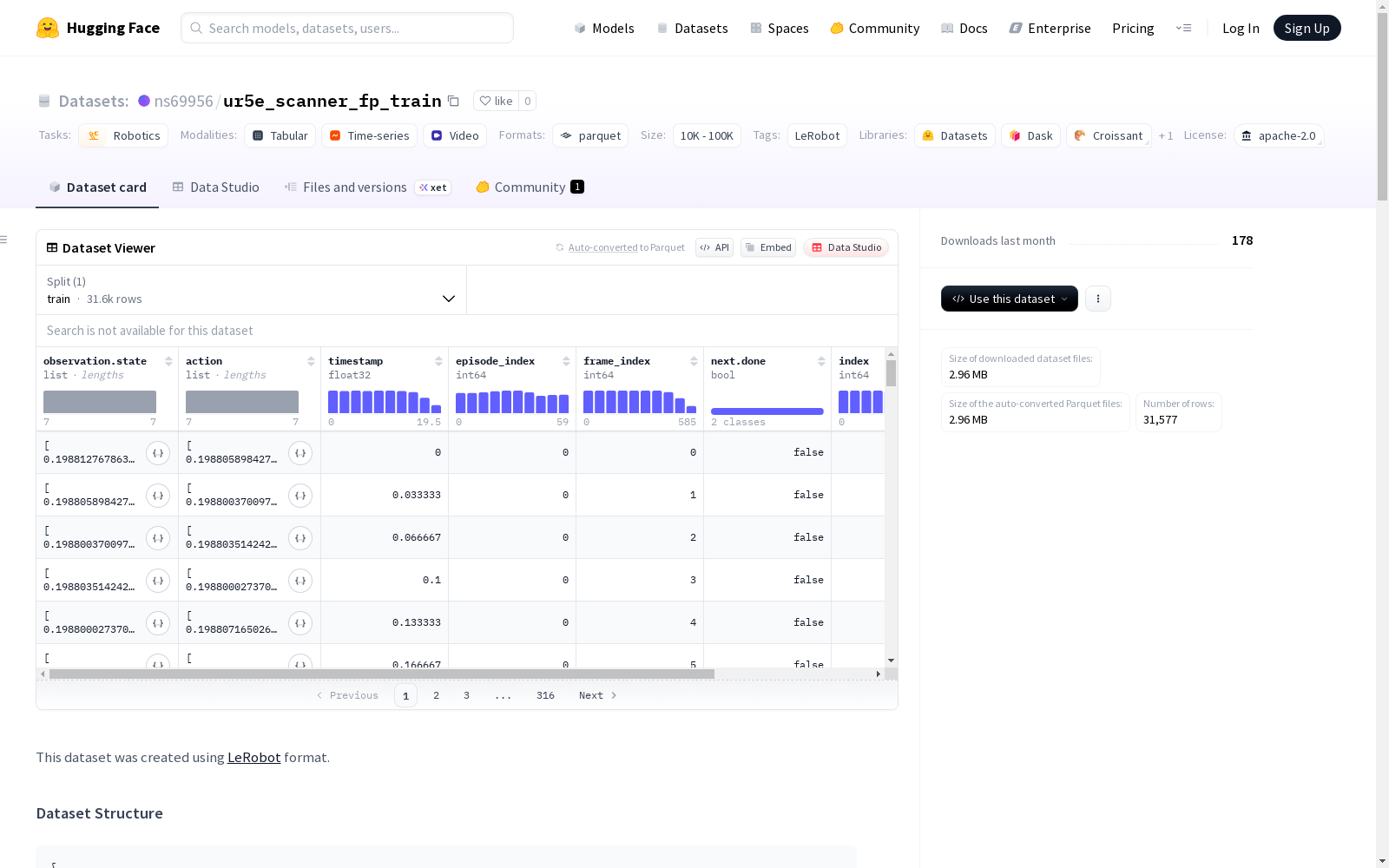Image resolution: width=1389 pixels, height=868 pixels.
Task: Expand JSON for observation.state 0.198800370097 cell
Action: [x=158, y=538]
